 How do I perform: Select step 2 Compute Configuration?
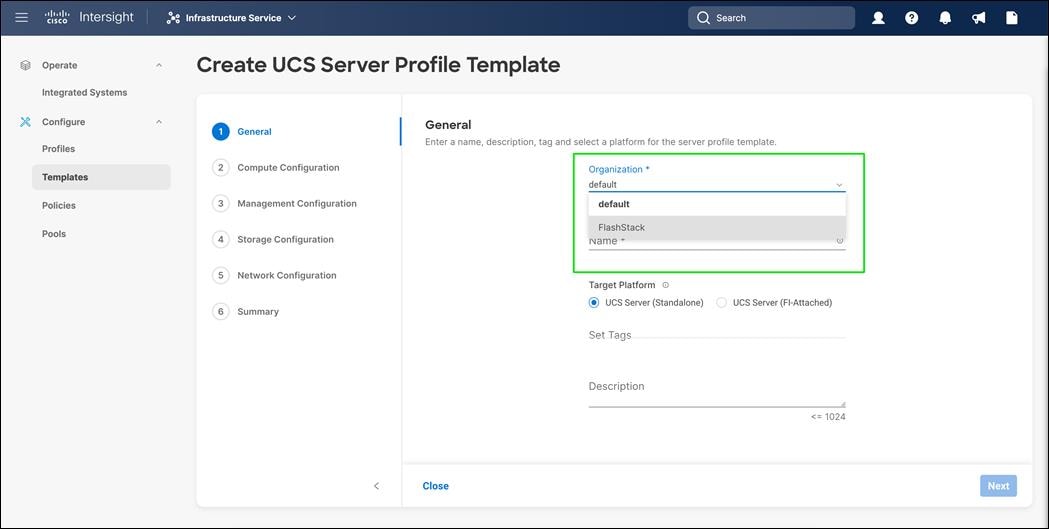click(276, 168)
